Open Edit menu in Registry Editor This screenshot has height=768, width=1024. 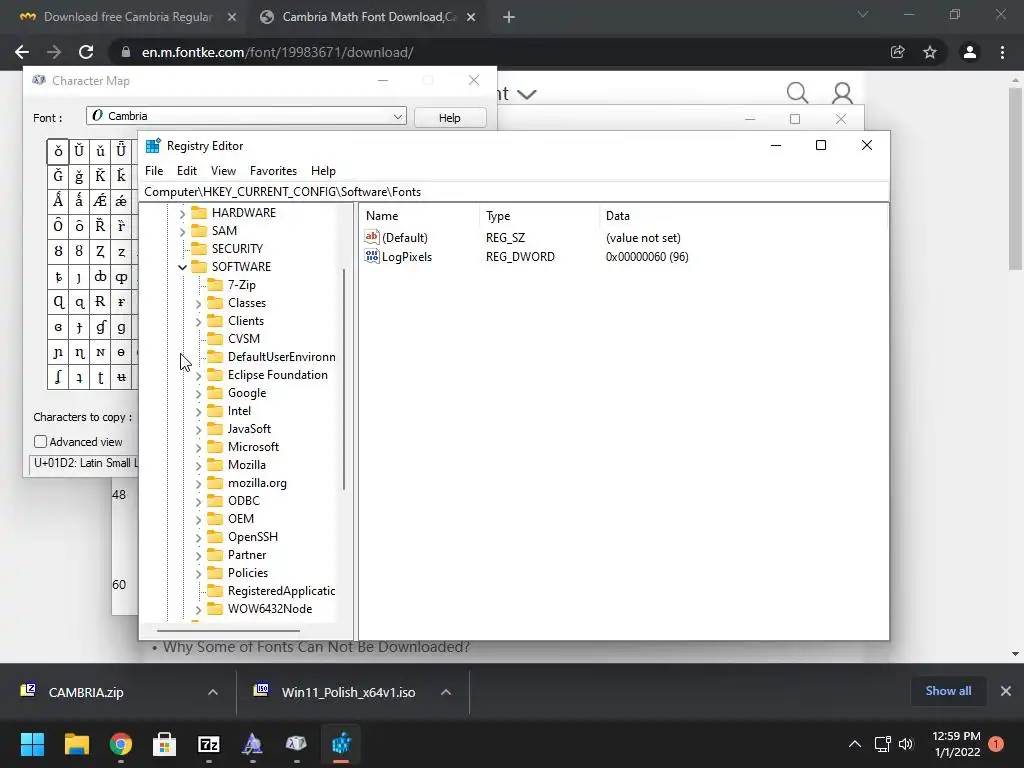(187, 171)
